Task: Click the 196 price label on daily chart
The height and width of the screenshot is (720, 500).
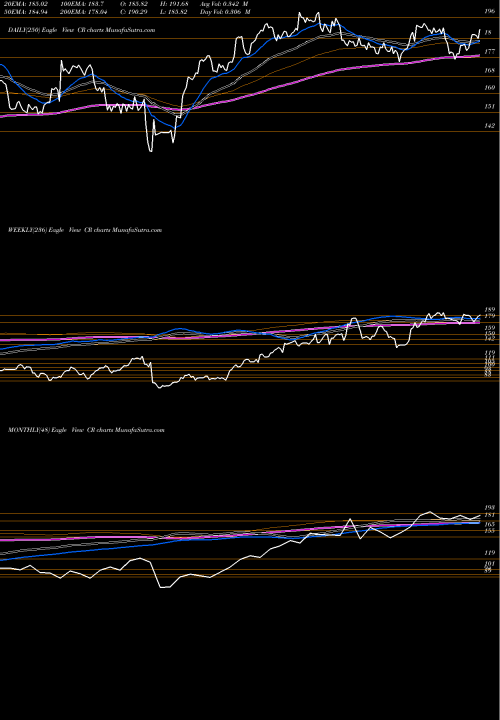Action: 490,11
